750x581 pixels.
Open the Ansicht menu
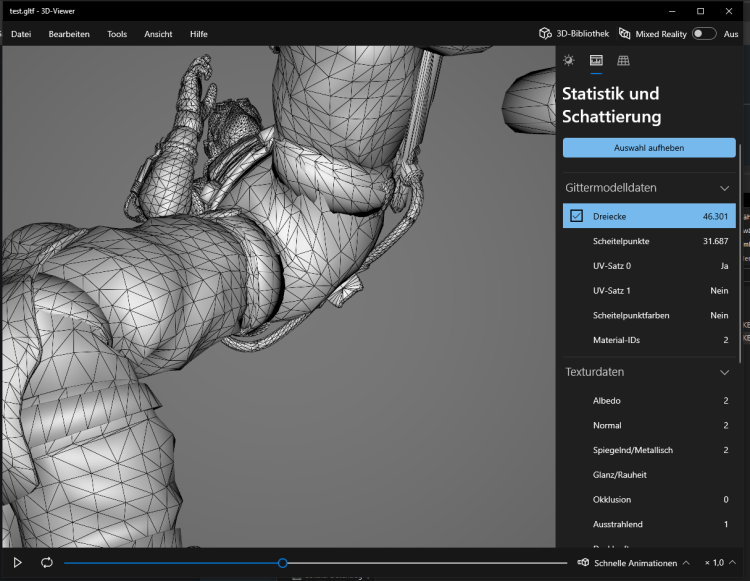tap(158, 34)
